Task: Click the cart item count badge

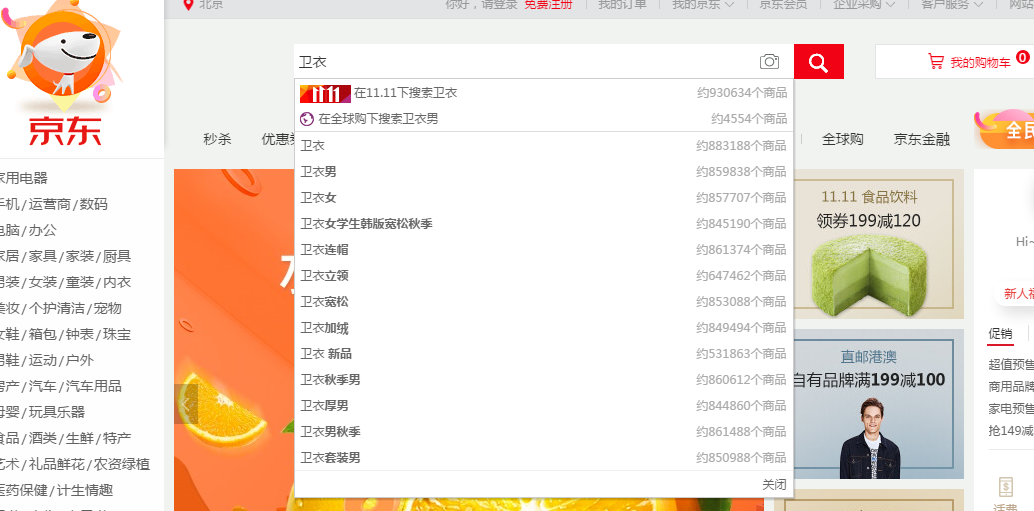Action: 1023,58
